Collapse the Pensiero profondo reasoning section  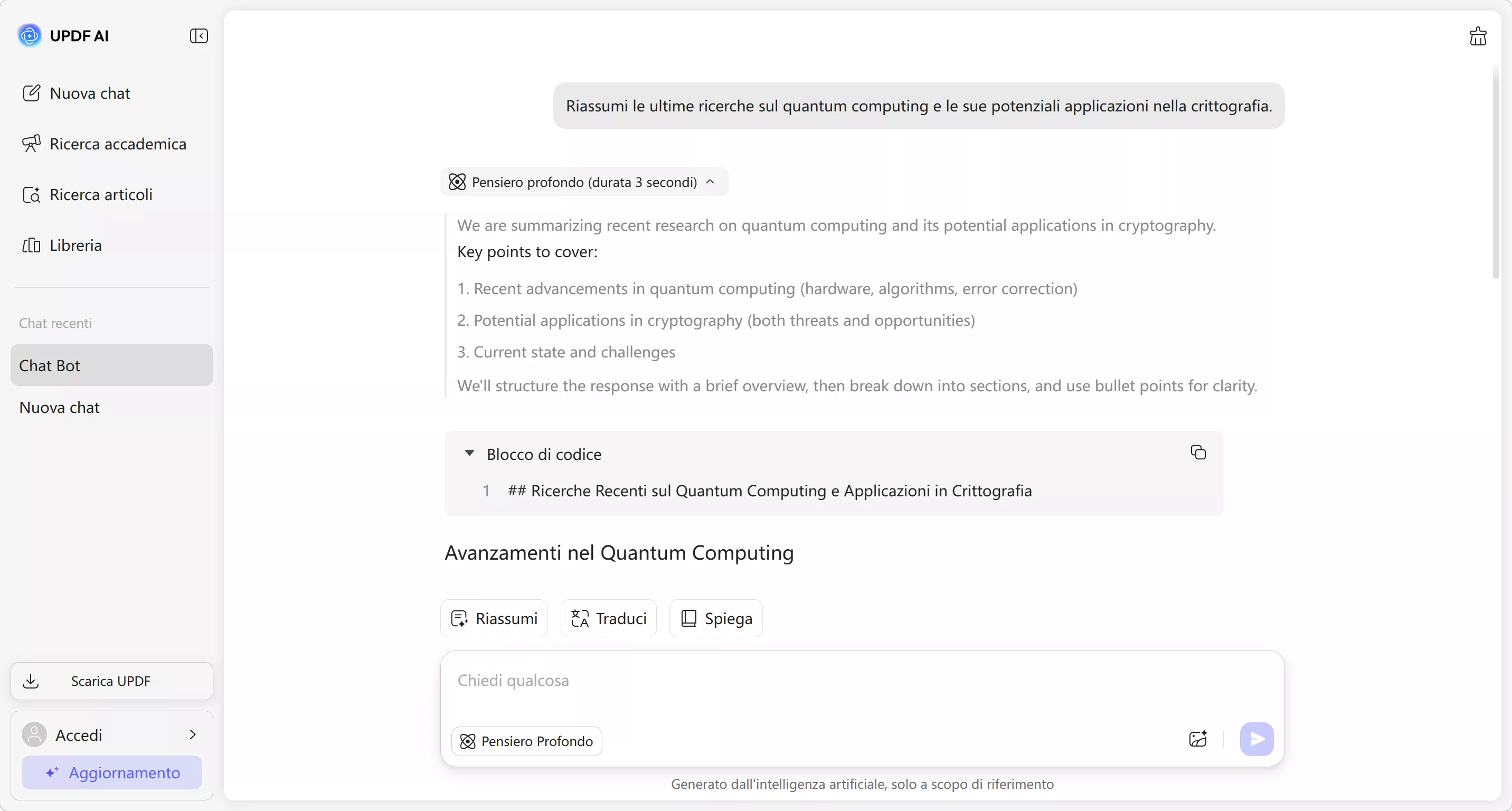pyautogui.click(x=710, y=182)
